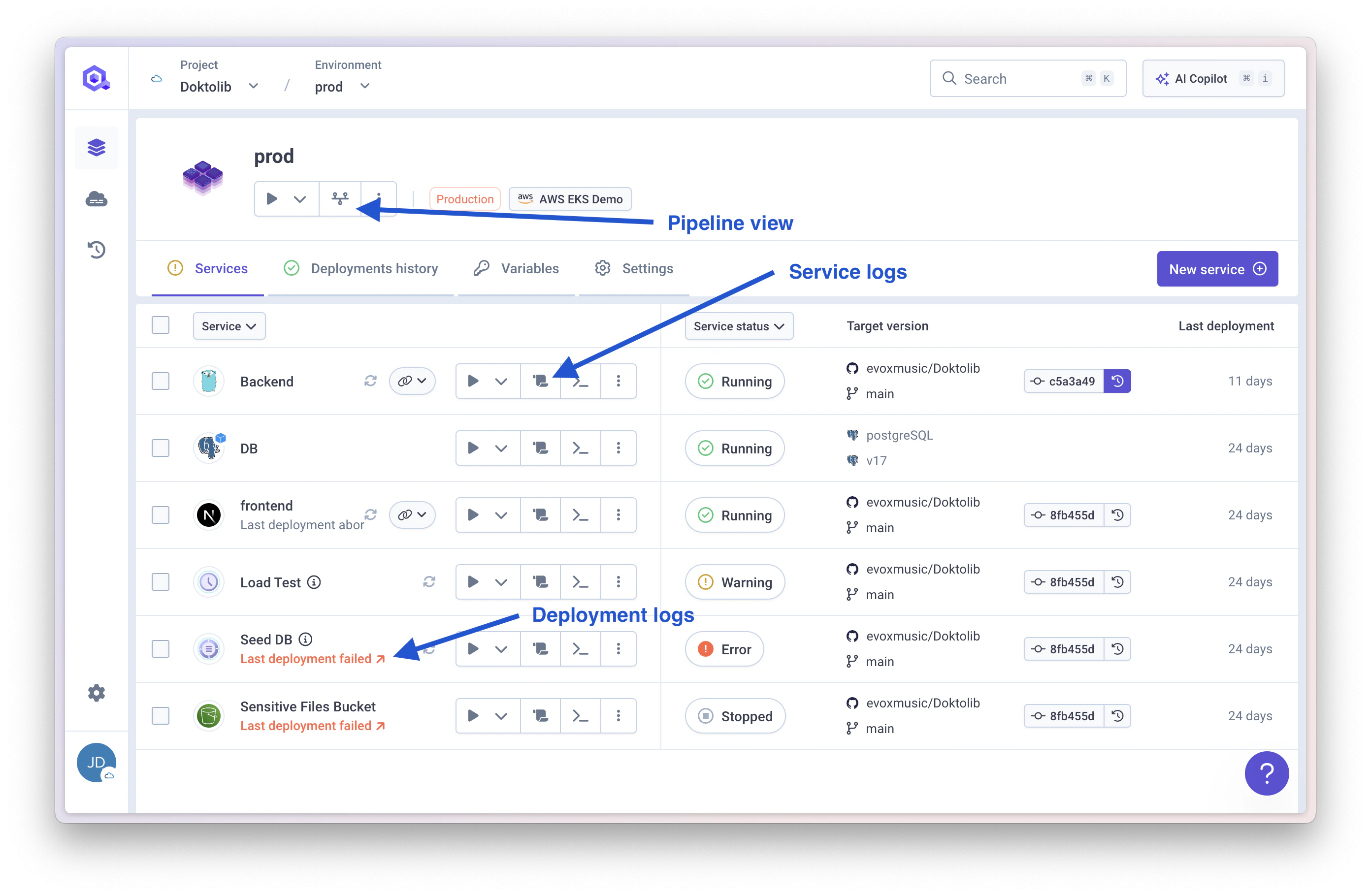
Task: Open the Variables tab
Action: (x=516, y=269)
